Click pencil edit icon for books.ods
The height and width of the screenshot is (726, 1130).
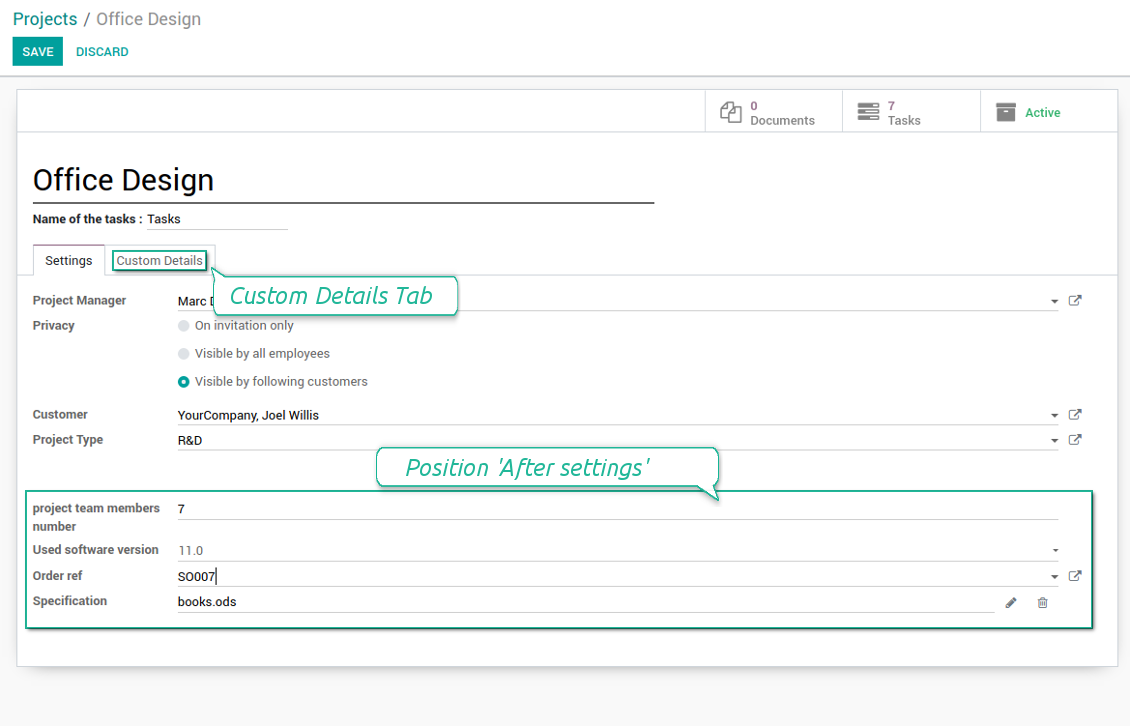point(1011,603)
